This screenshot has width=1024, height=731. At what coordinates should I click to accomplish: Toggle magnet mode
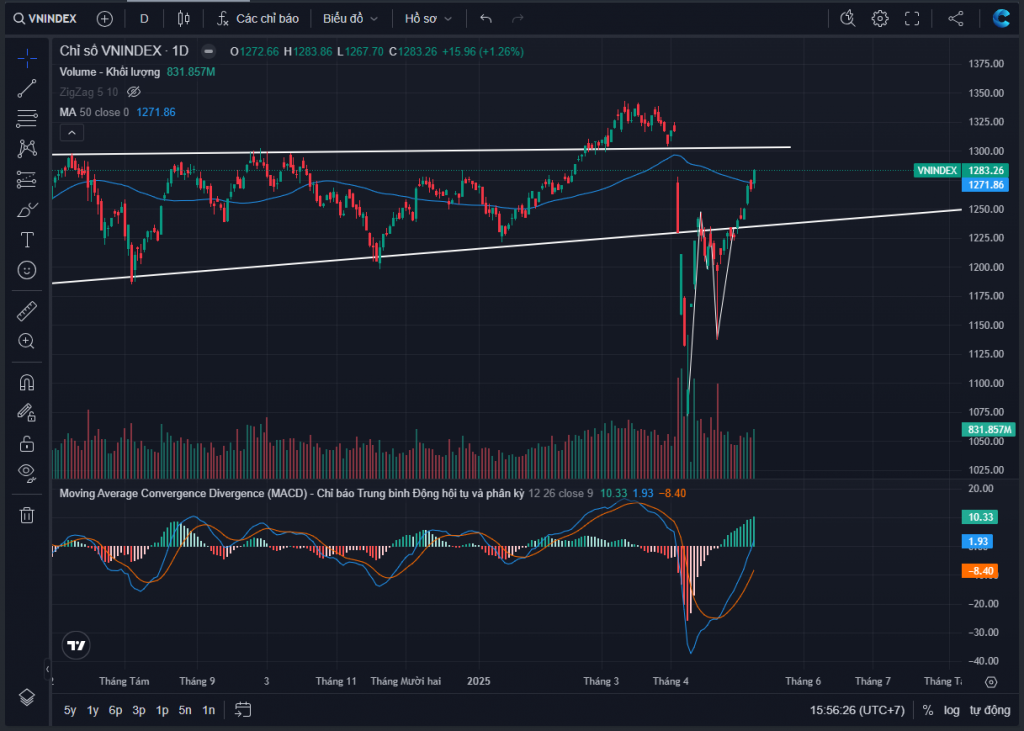(x=27, y=382)
